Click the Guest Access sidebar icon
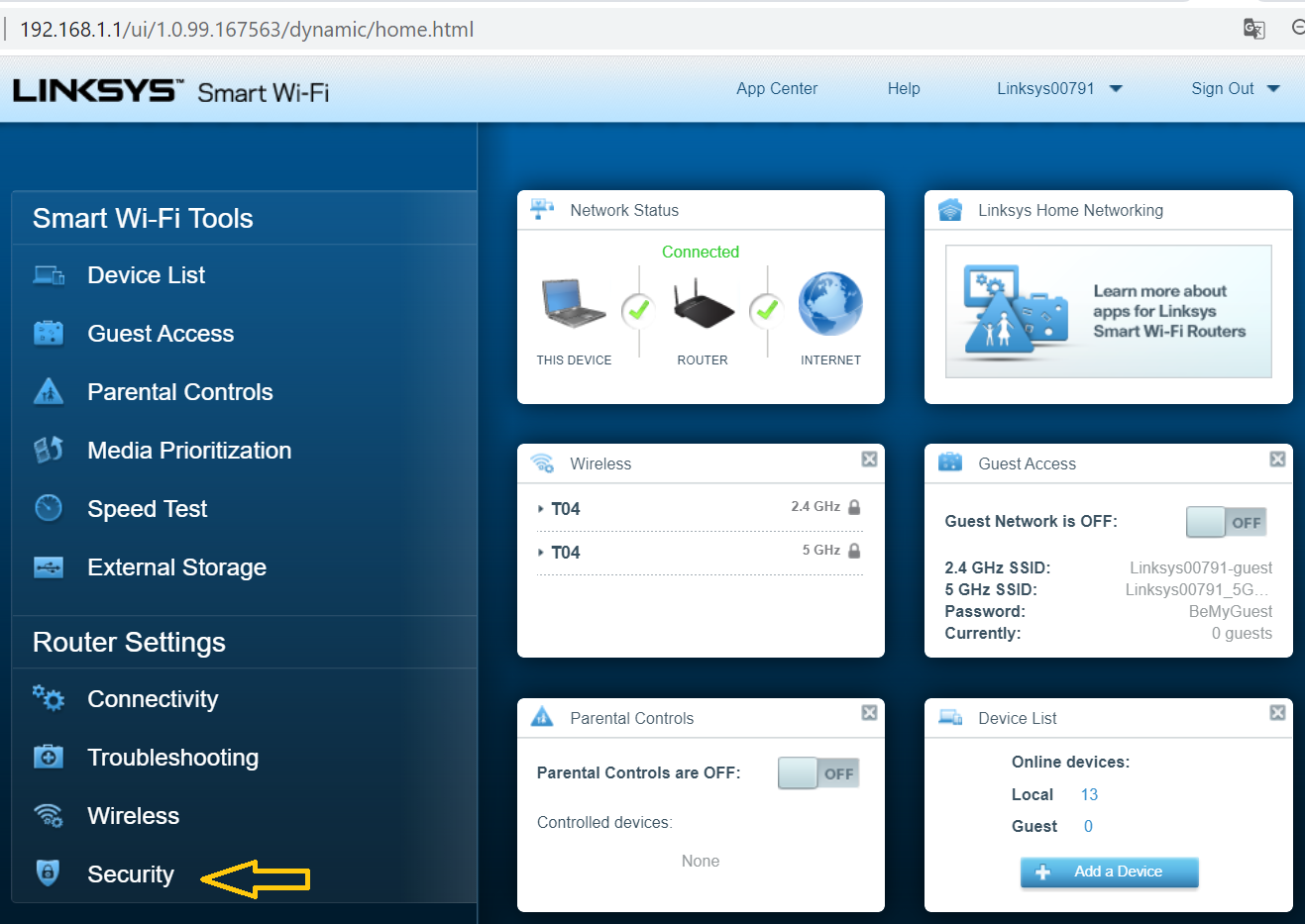The image size is (1305, 924). point(49,334)
